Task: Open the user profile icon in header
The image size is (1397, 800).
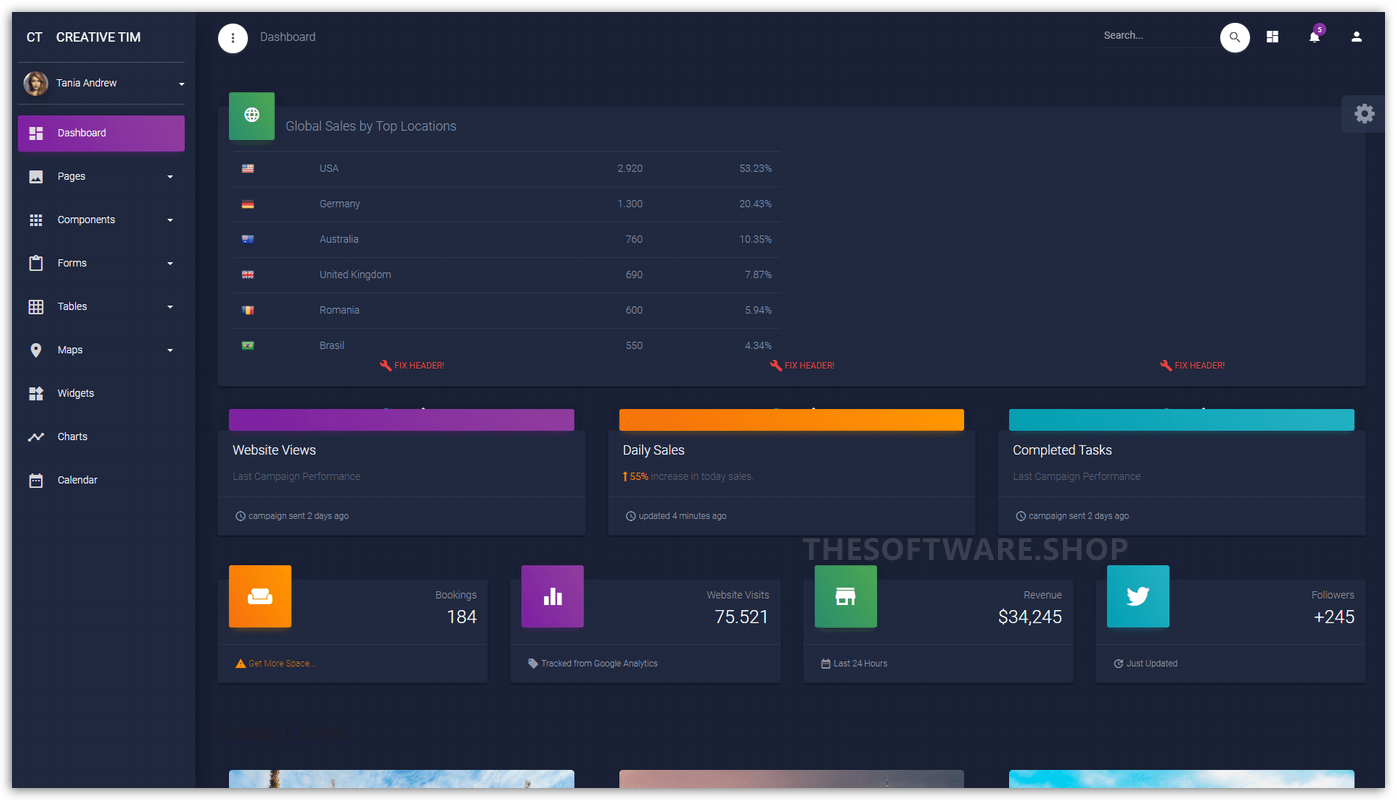Action: 1356,37
